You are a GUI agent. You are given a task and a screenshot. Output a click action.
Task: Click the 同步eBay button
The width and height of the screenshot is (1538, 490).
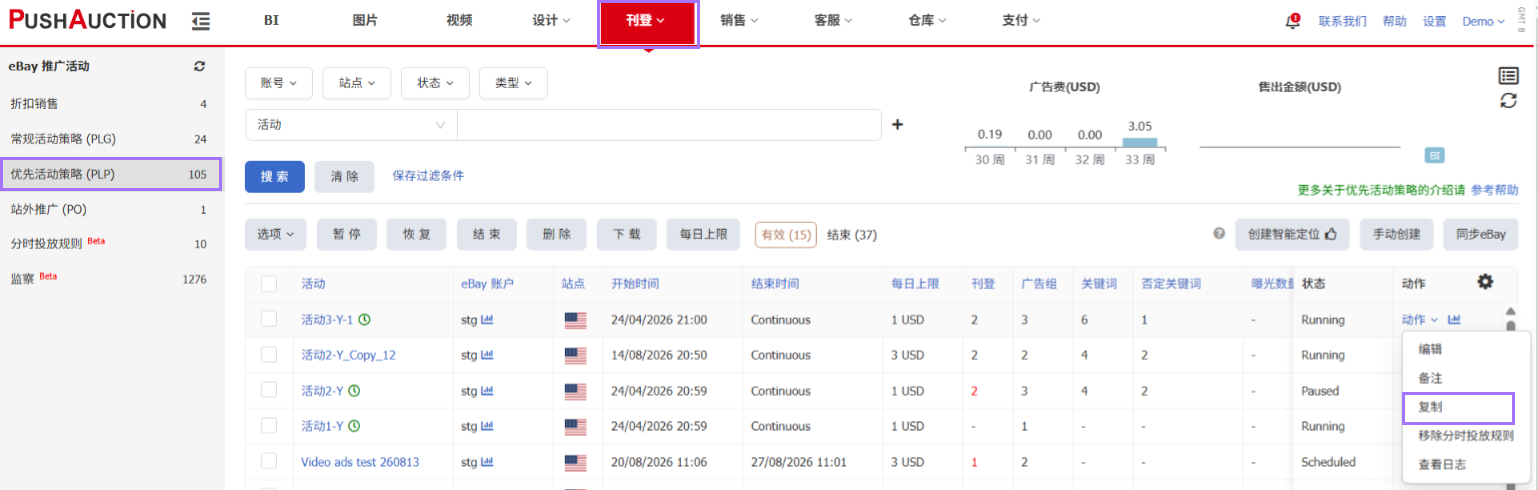[x=1480, y=234]
